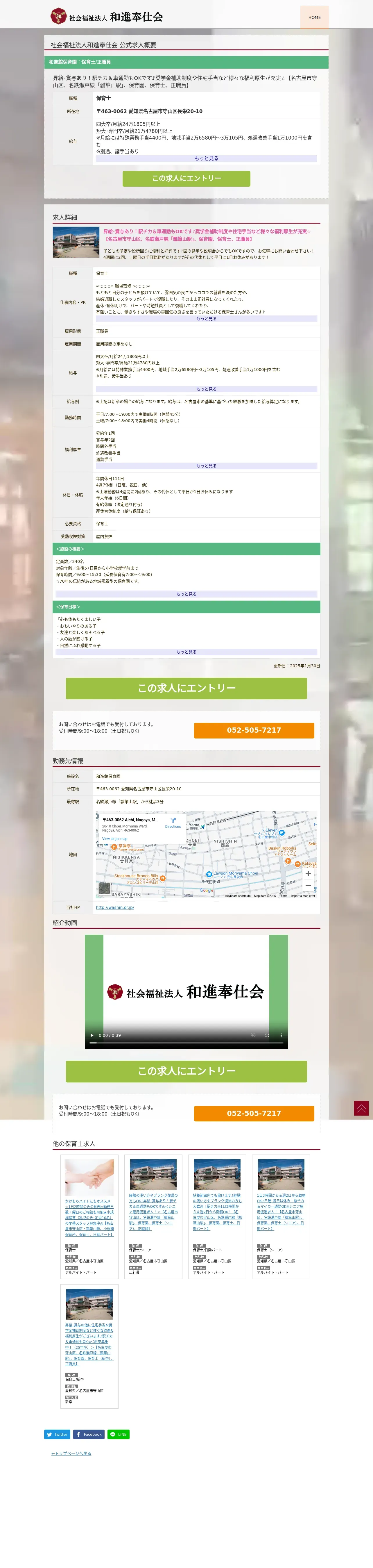Click address '〒463-0062 愛知県名古屋市守山区長栄20-10' in summary
Screen dimensions: 373x1568
[x=149, y=111]
